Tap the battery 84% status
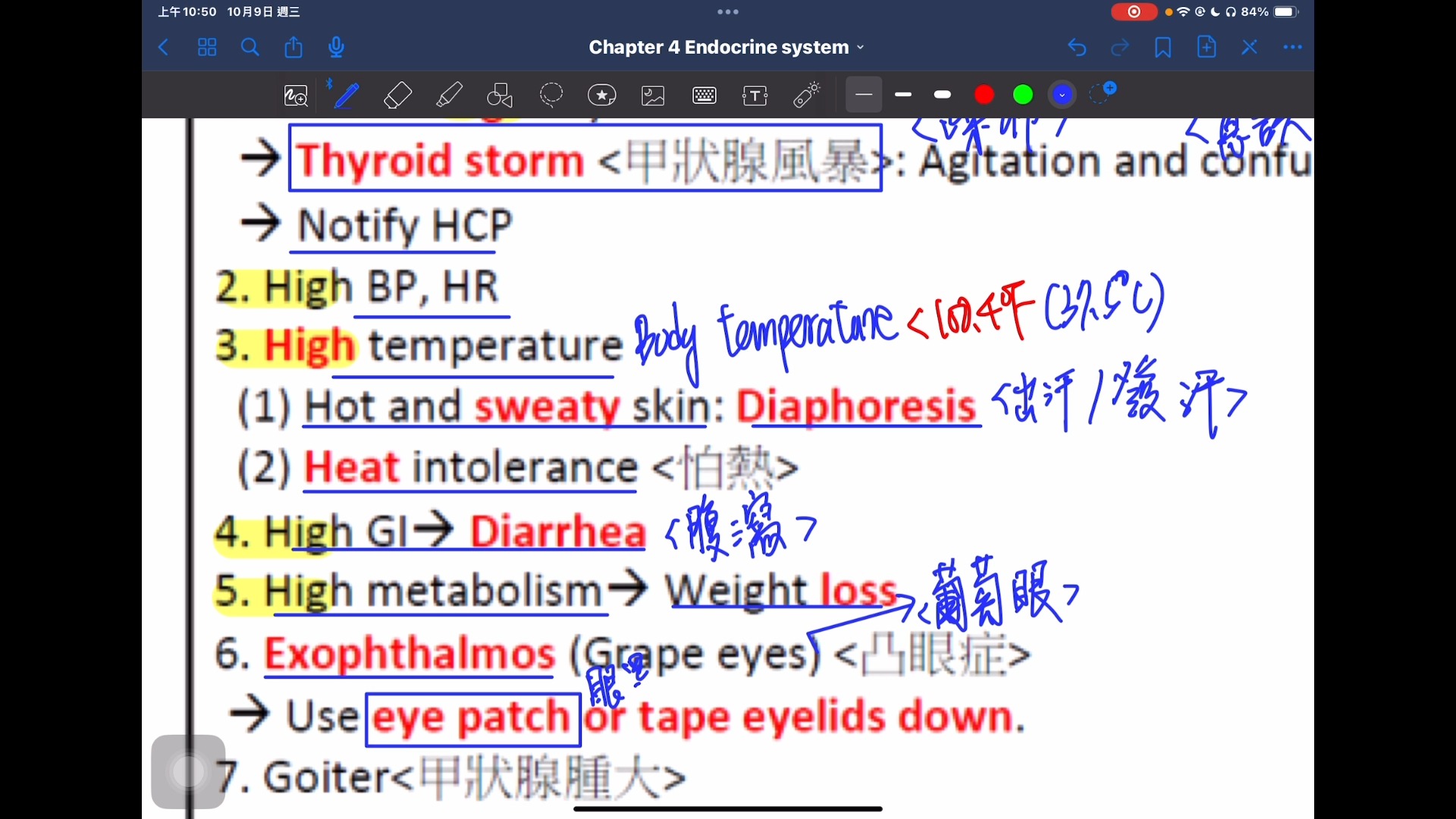Viewport: 1456px width, 819px height. tap(1268, 11)
